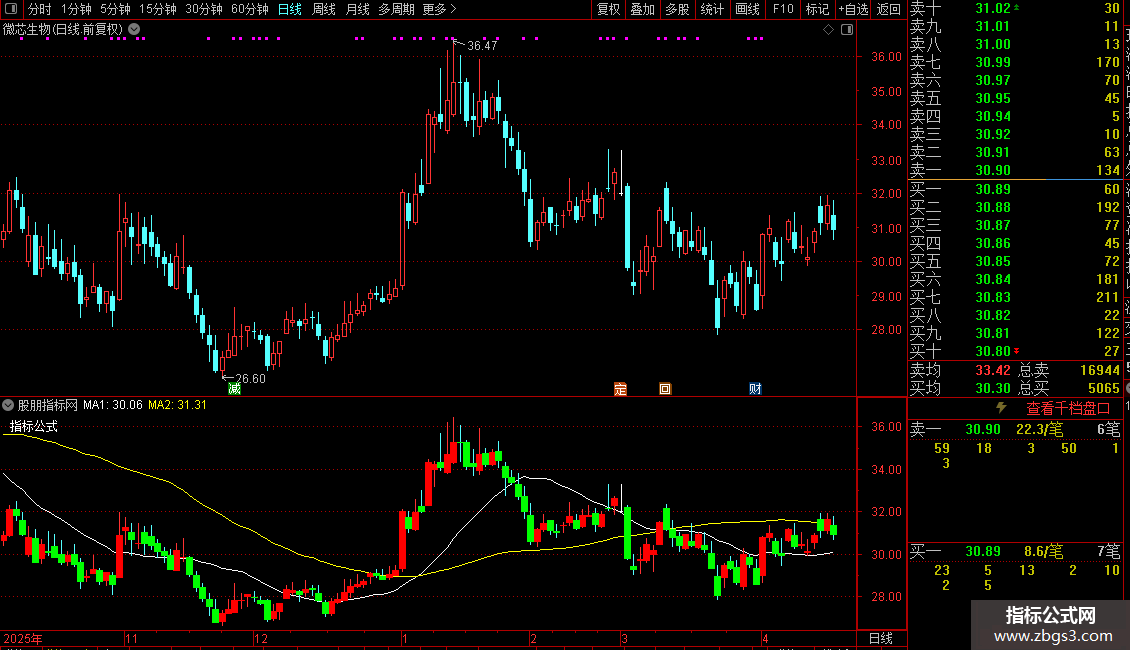Image resolution: width=1130 pixels, height=650 pixels.
Task: Expand the 更多 > period menu
Action: 439,9
